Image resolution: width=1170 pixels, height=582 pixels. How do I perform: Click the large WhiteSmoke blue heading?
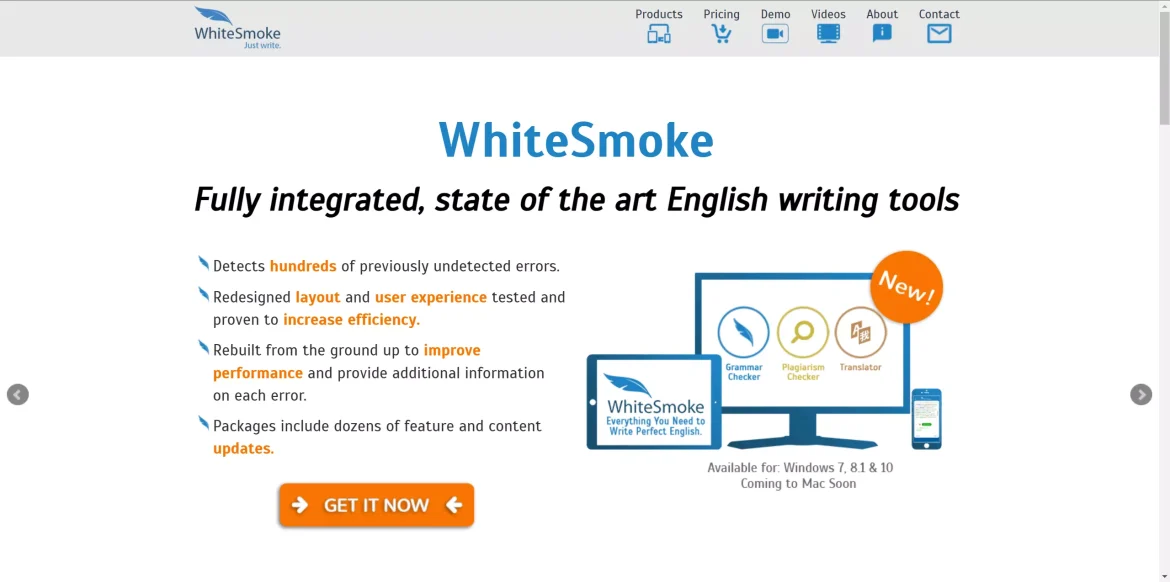coord(576,140)
